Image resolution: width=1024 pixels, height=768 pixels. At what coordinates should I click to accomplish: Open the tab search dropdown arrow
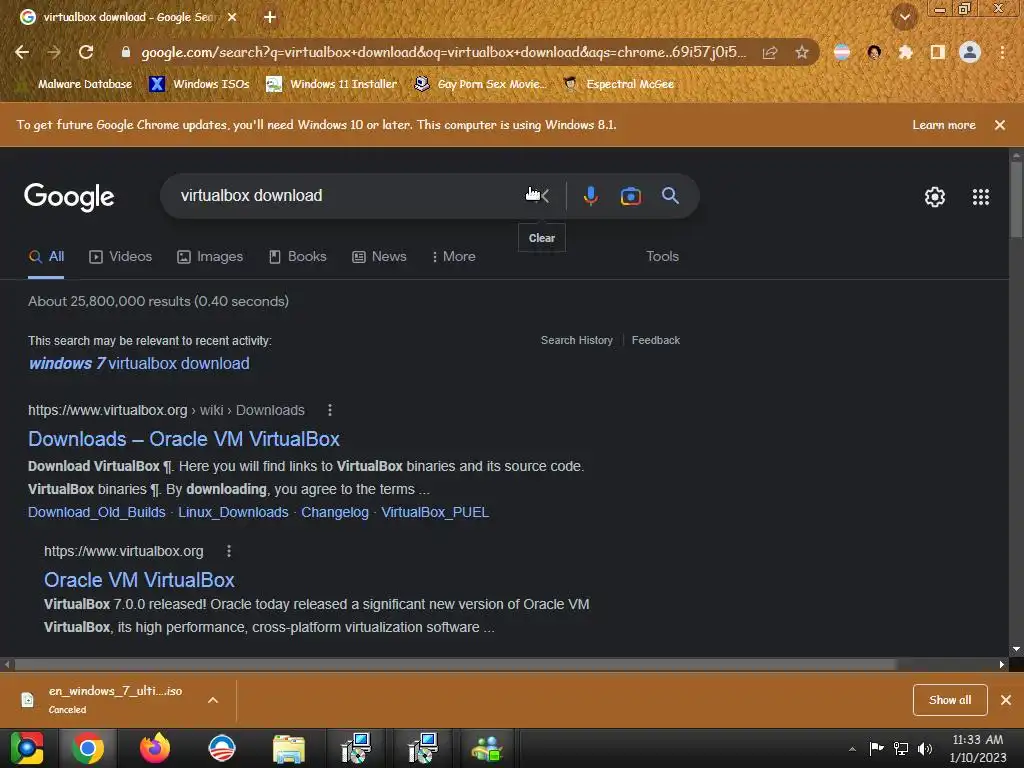click(x=904, y=17)
